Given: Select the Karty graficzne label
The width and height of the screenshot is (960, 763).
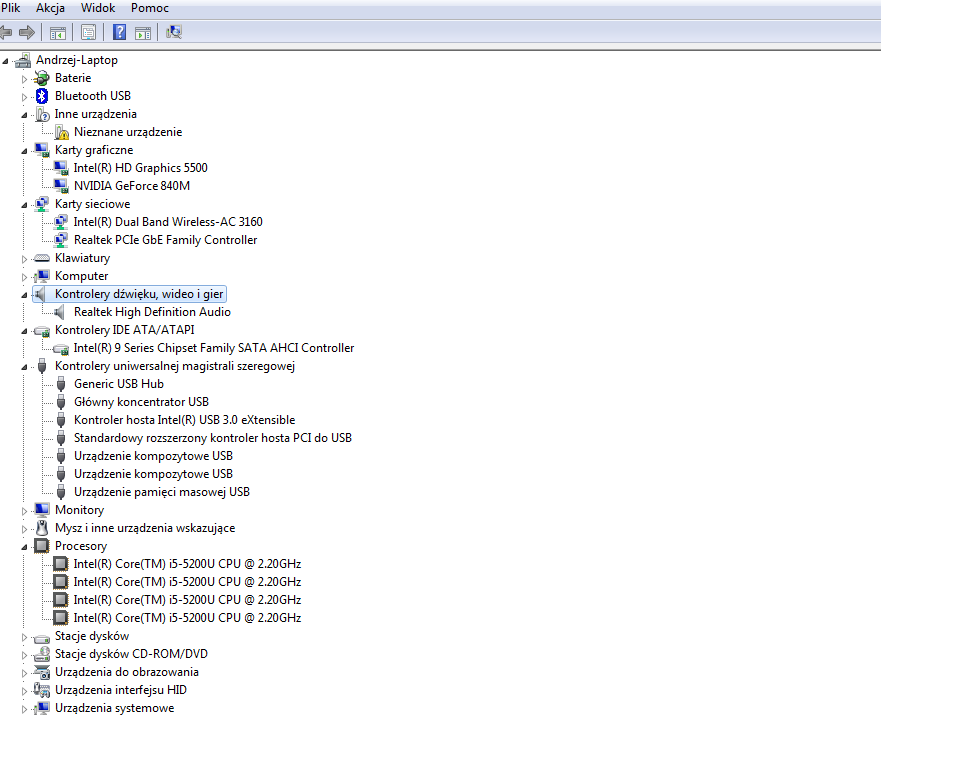Looking at the screenshot, I should pyautogui.click(x=94, y=150).
